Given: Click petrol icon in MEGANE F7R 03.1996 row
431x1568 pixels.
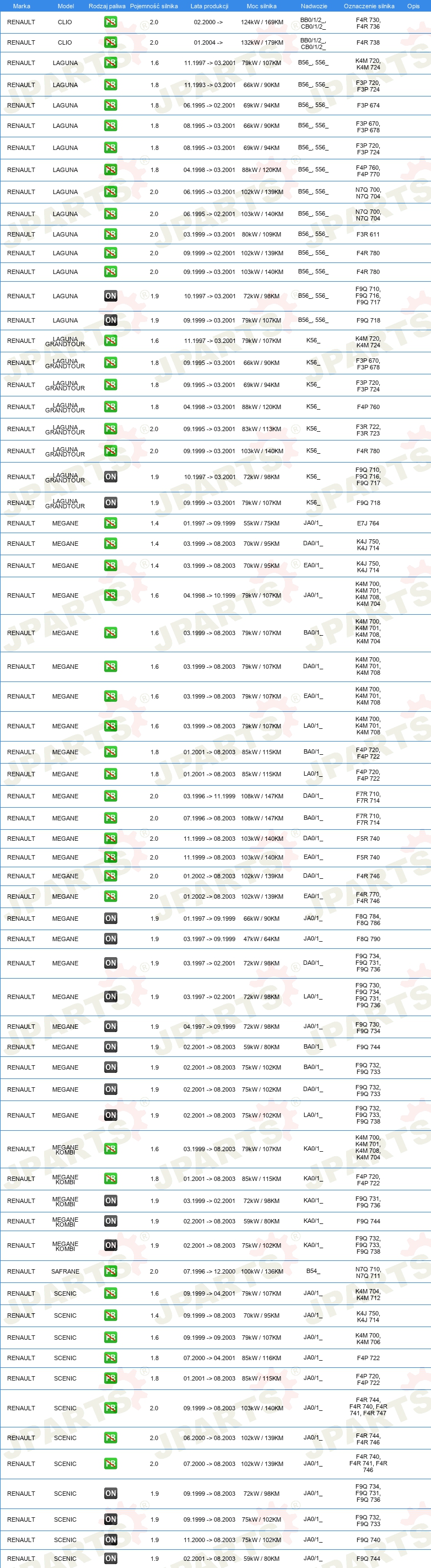Looking at the screenshot, I should (x=110, y=796).
